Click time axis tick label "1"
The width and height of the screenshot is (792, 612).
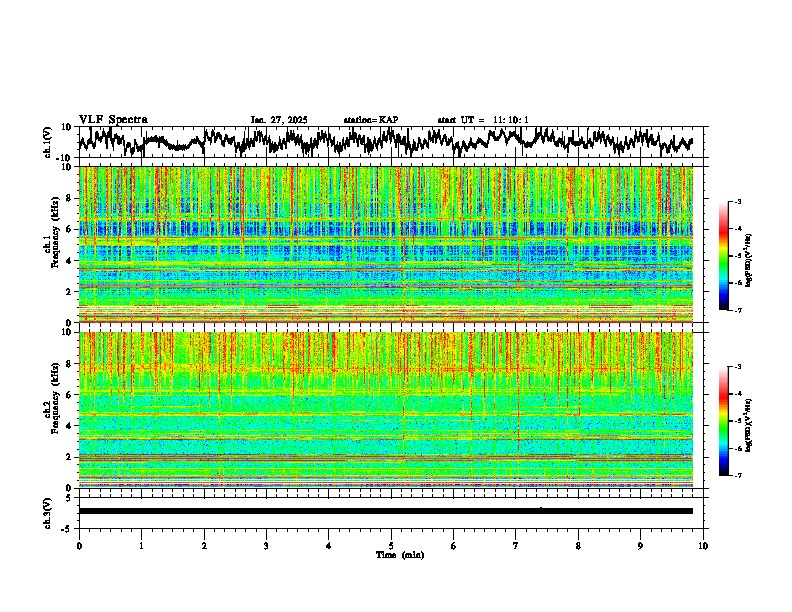[x=141, y=546]
